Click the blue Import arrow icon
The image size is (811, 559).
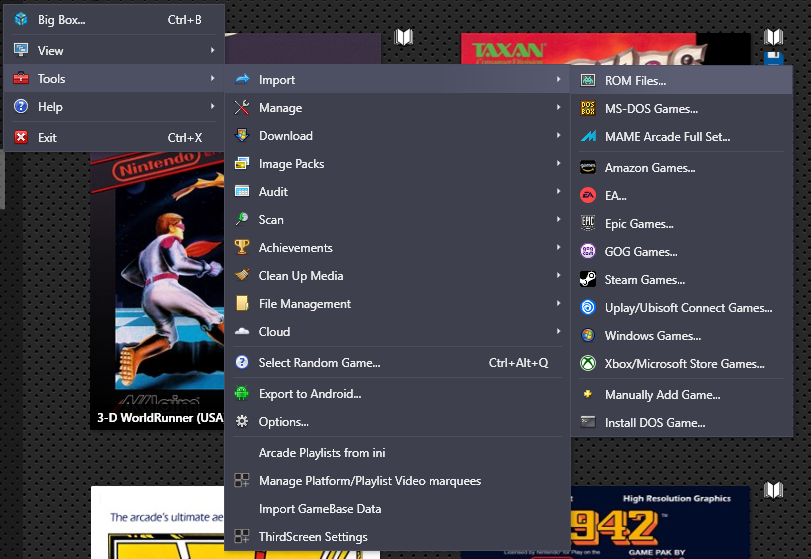242,79
